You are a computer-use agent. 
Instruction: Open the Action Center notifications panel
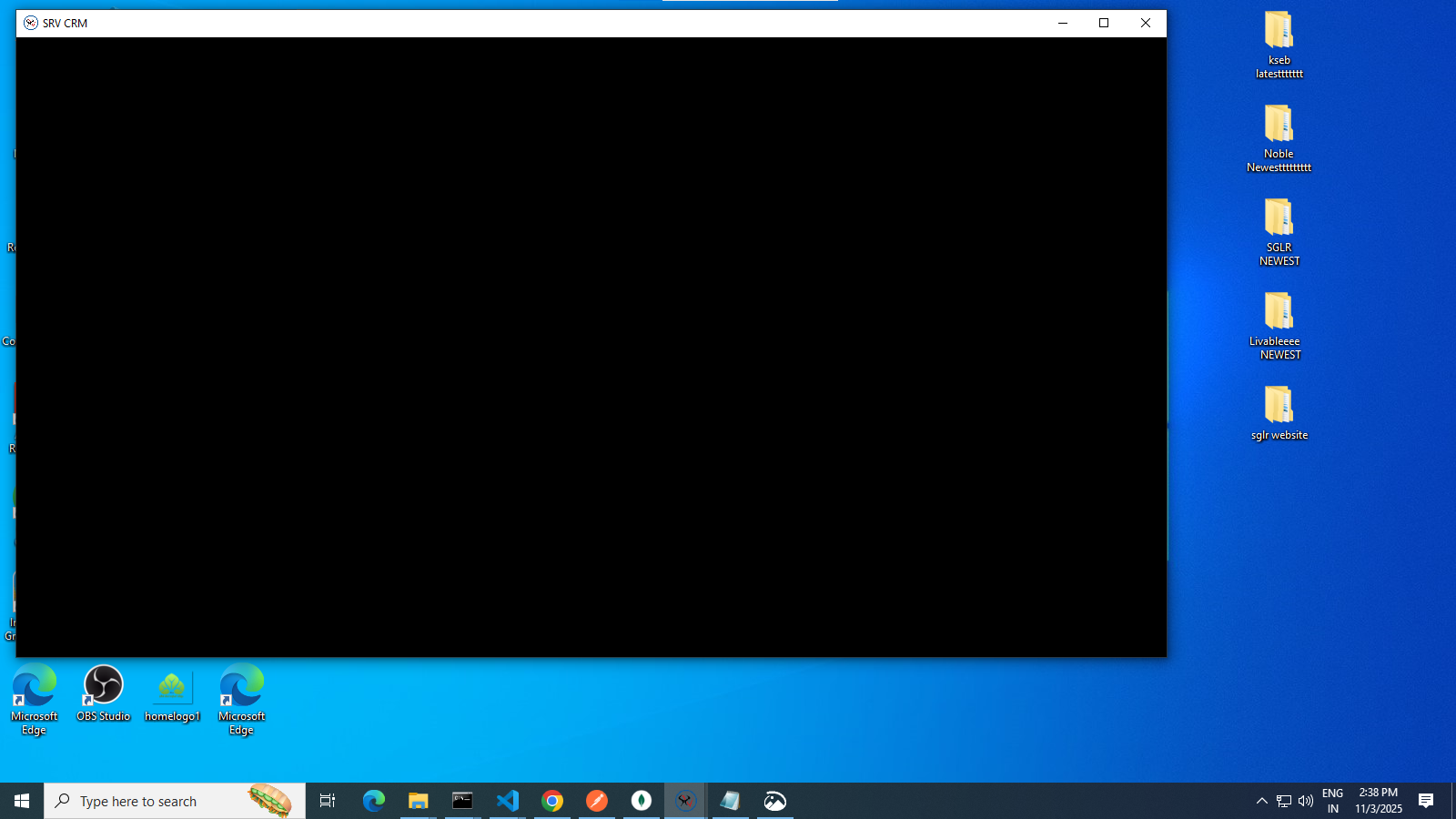click(1426, 801)
